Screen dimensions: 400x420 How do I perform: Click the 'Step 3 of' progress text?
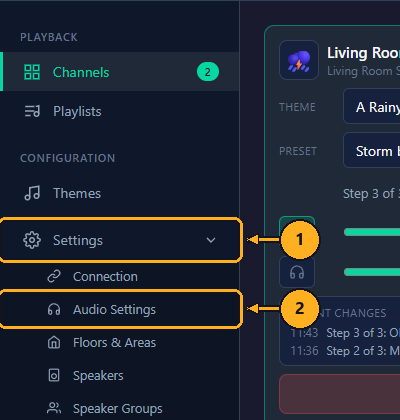point(371,194)
